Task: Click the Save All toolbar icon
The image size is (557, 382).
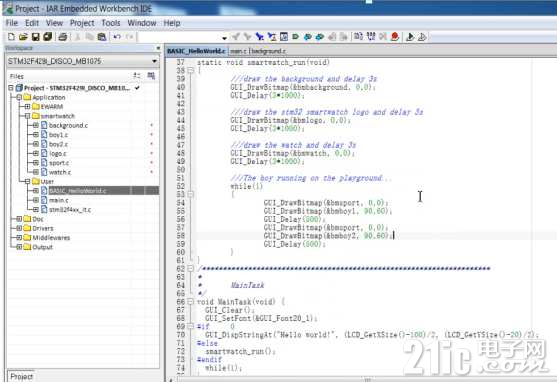Action: point(48,37)
